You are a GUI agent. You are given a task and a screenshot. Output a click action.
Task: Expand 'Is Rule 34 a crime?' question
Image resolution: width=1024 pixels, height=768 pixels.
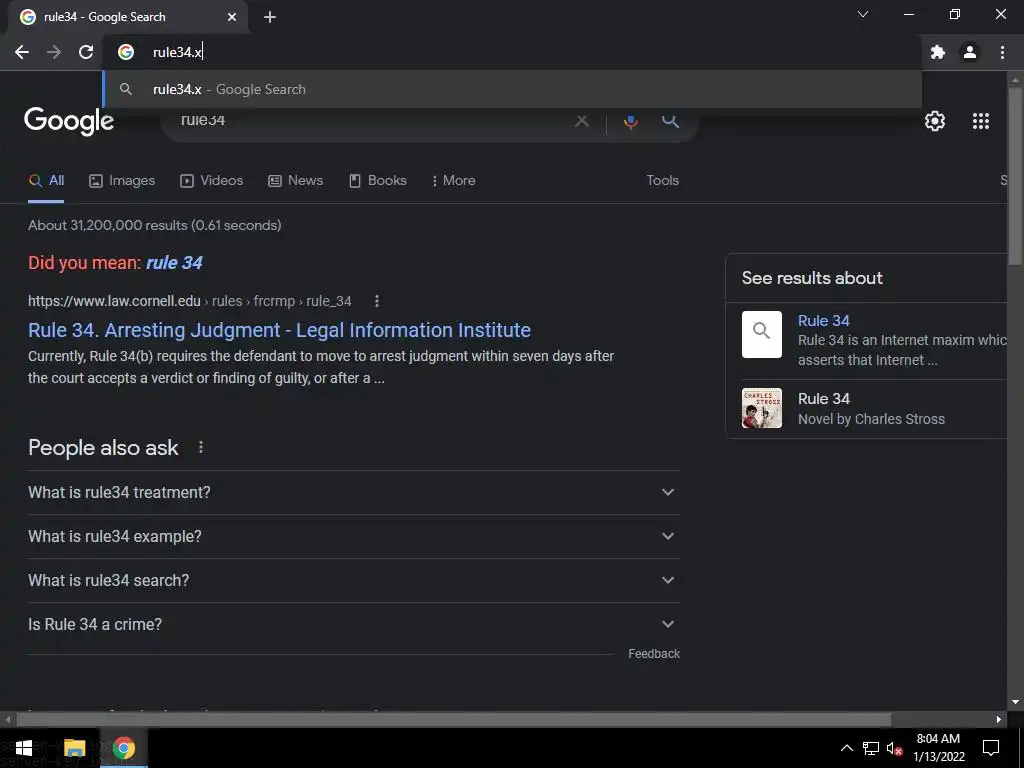point(353,624)
